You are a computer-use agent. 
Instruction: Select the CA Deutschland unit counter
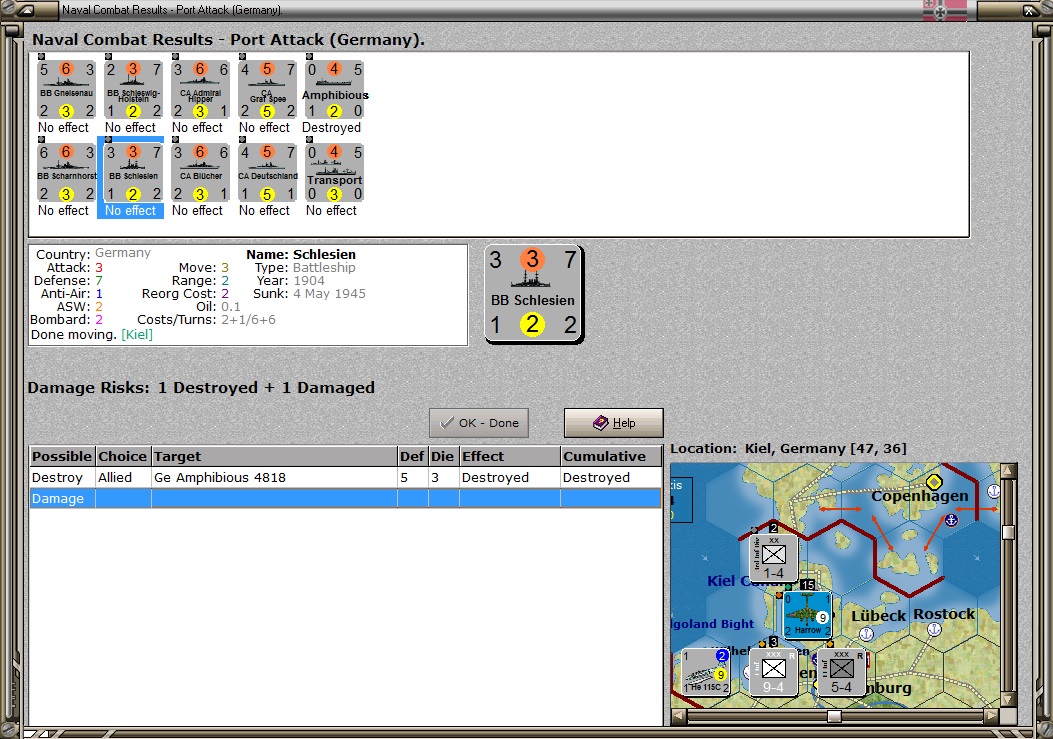click(267, 173)
